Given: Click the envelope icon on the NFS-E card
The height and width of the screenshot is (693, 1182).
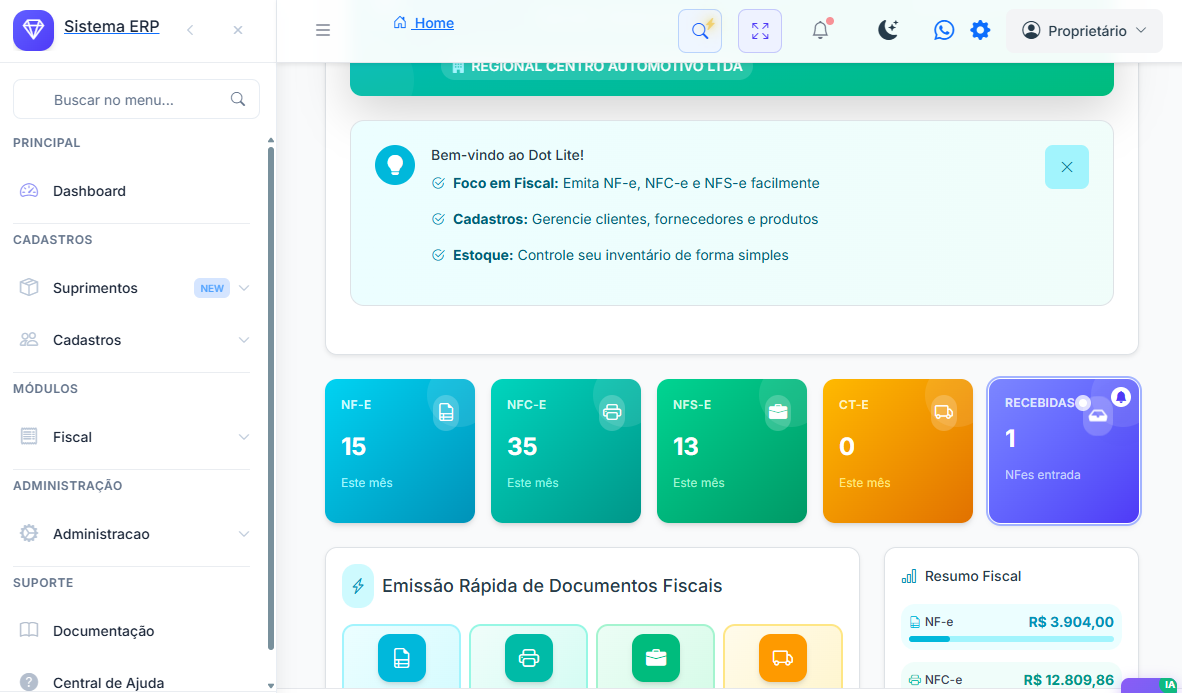Looking at the screenshot, I should point(778,411).
